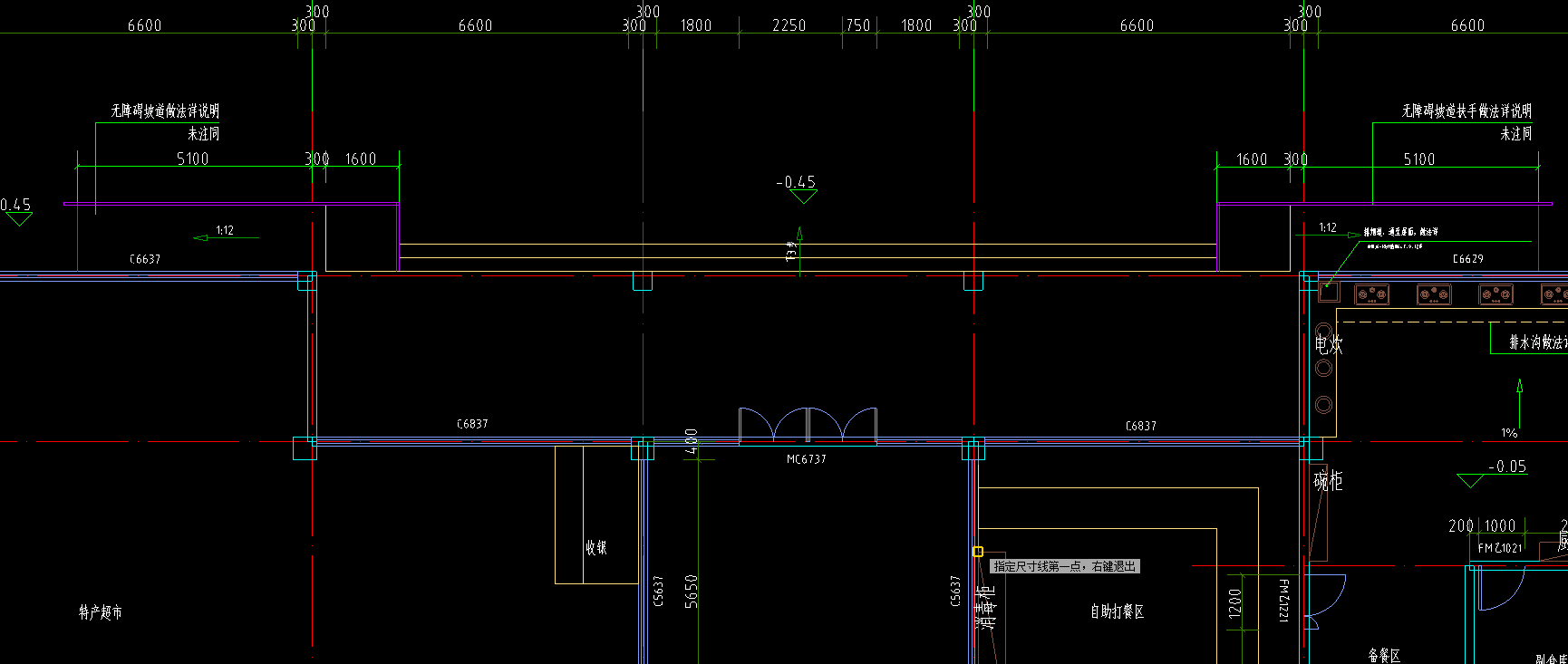Image resolution: width=1568 pixels, height=664 pixels.
Task: Select the C6837 label on 自助打餐区 wall
Action: click(1140, 426)
